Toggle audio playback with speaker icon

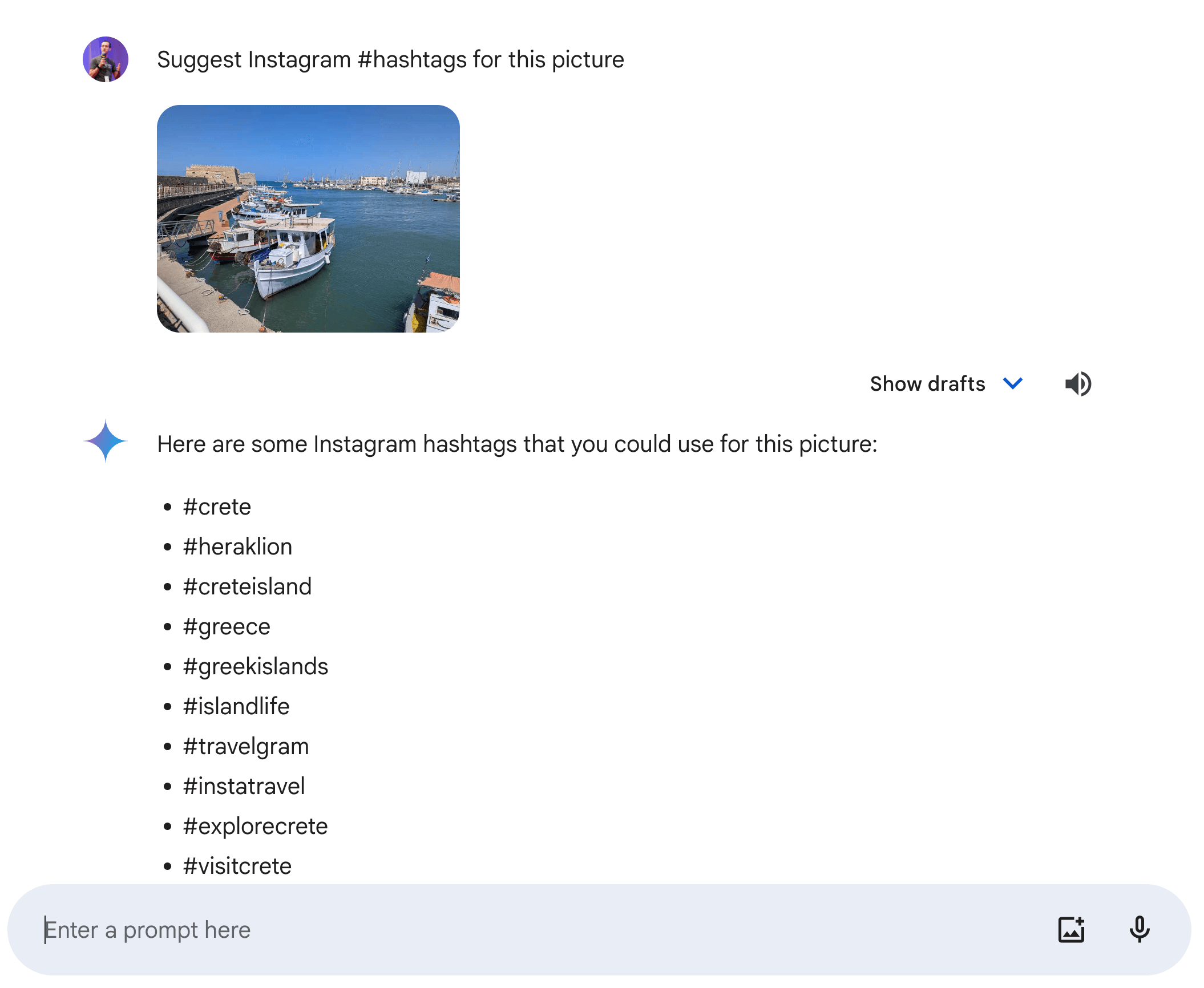point(1078,383)
